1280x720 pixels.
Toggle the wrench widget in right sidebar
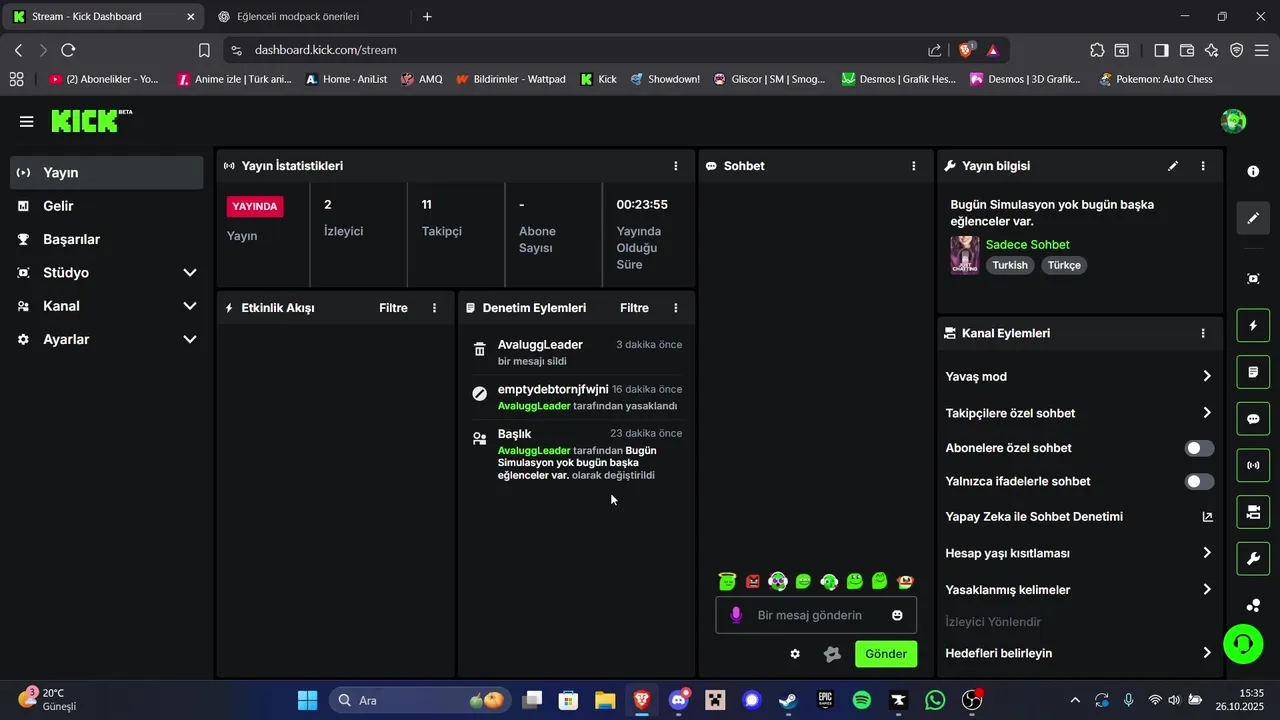(x=1253, y=558)
